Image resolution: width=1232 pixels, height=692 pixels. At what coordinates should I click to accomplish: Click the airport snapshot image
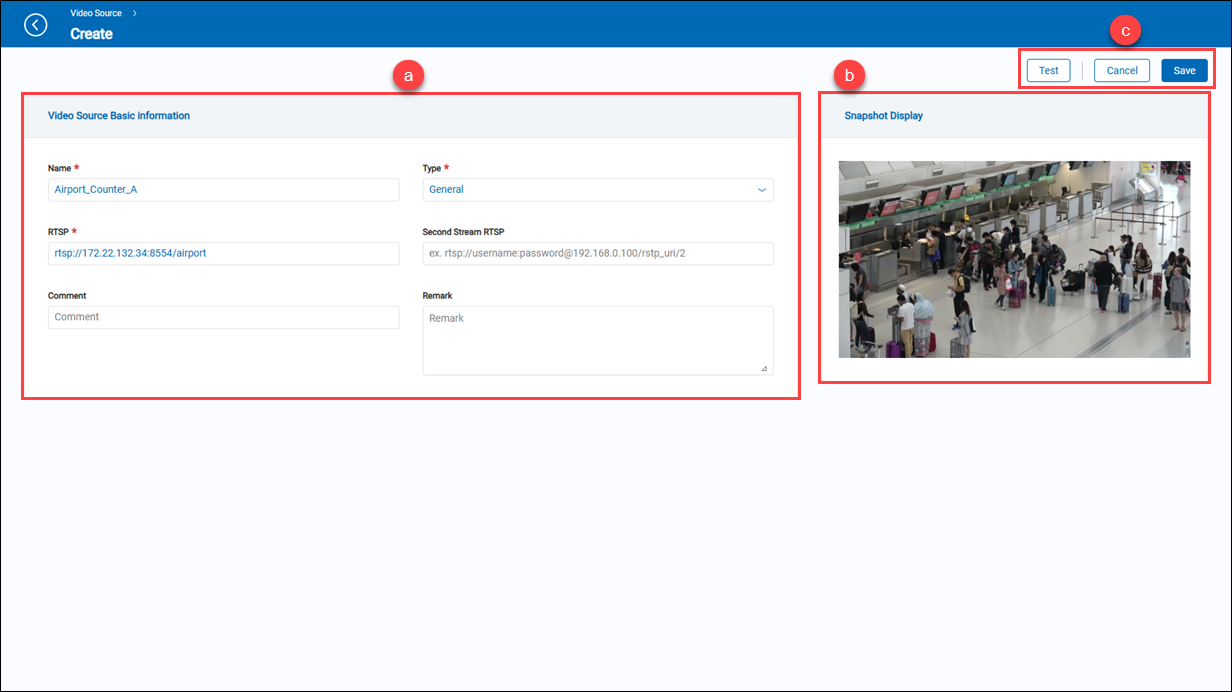tap(1014, 259)
